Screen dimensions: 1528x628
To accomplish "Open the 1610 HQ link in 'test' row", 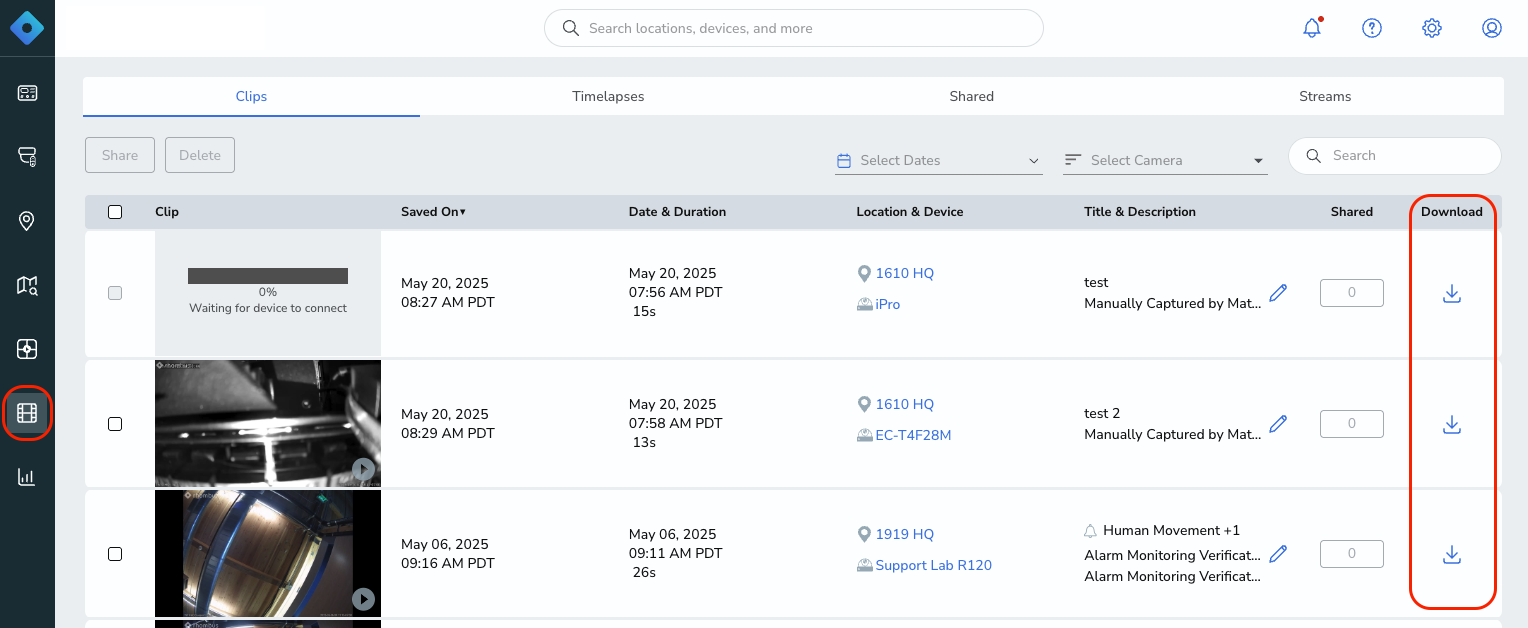I will [905, 273].
